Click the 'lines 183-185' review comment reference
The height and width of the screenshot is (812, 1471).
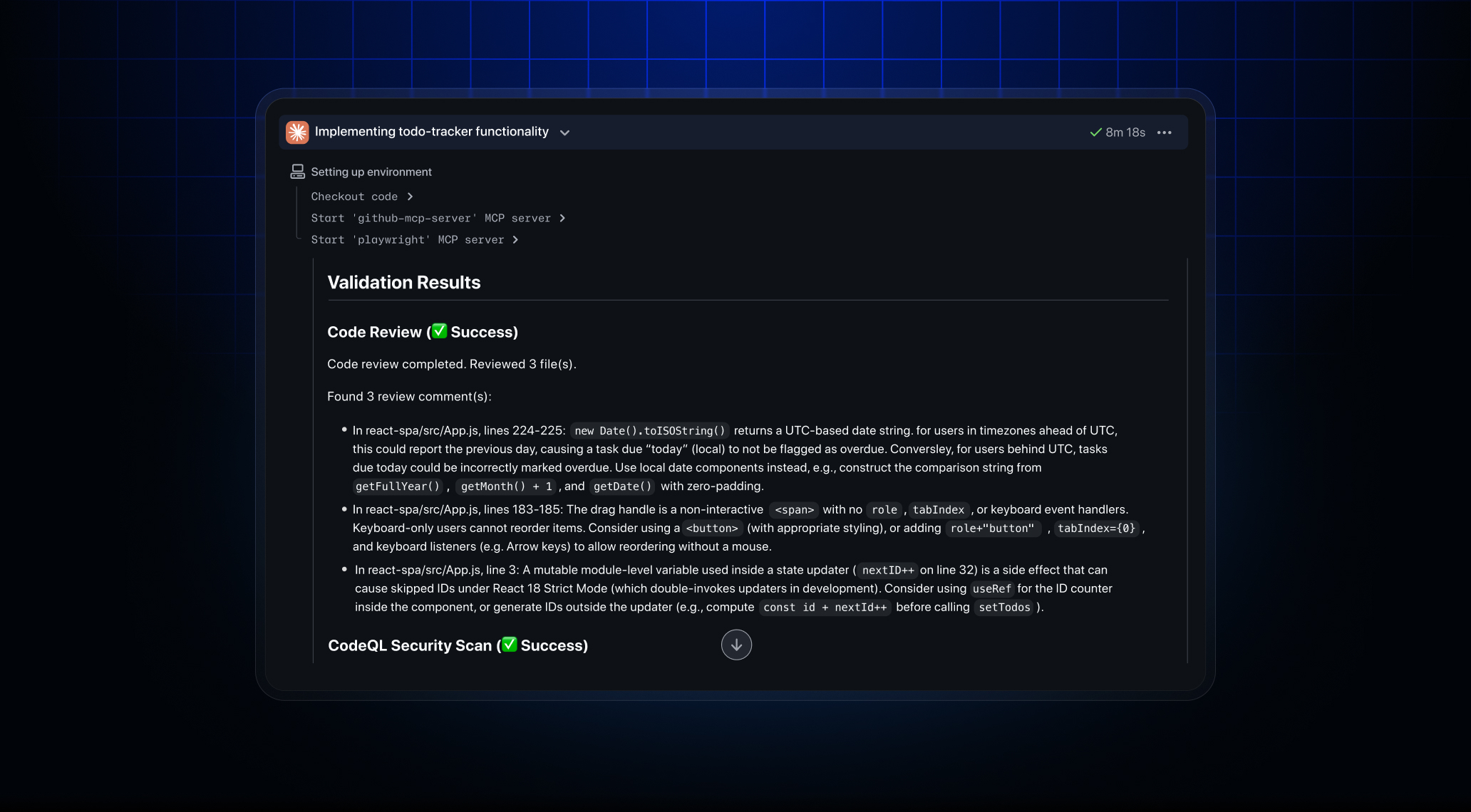tap(523, 509)
